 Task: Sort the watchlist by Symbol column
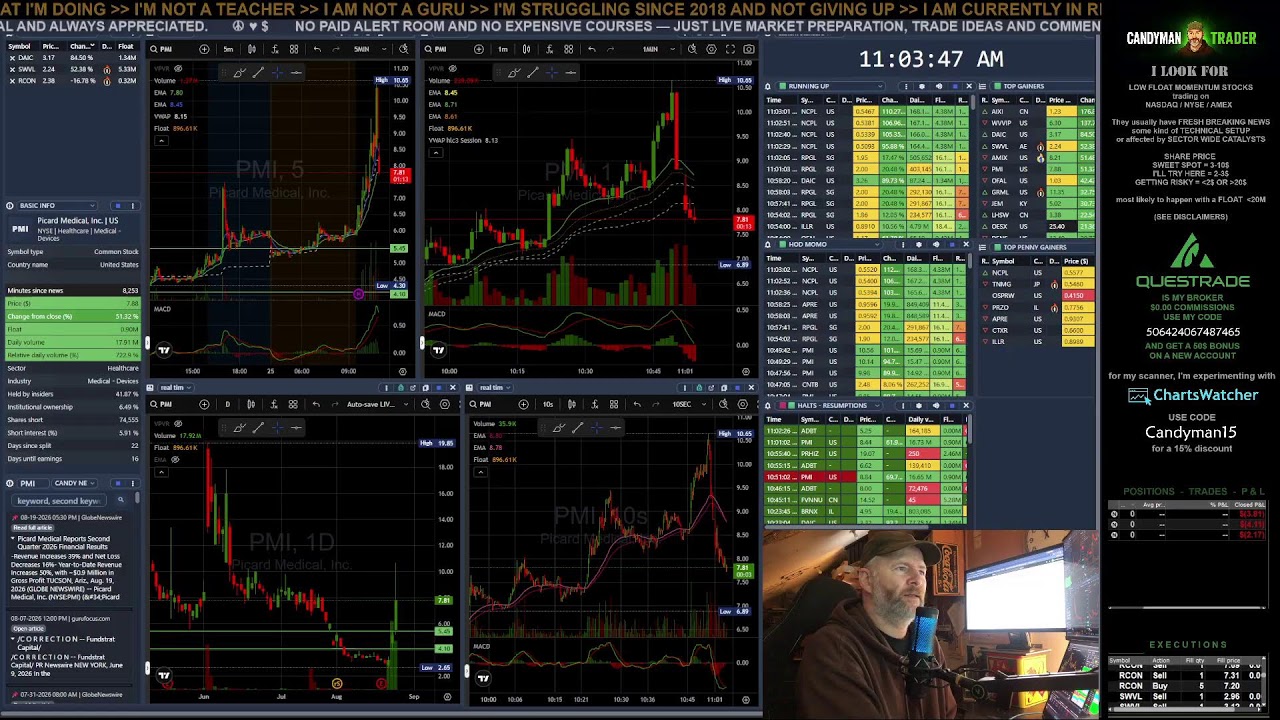tap(19, 46)
